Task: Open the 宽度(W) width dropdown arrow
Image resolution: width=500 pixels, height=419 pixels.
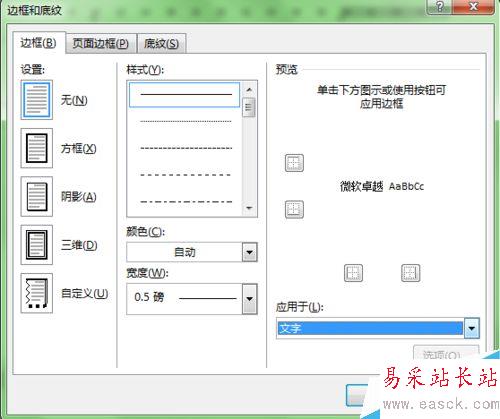Action: tap(250, 299)
